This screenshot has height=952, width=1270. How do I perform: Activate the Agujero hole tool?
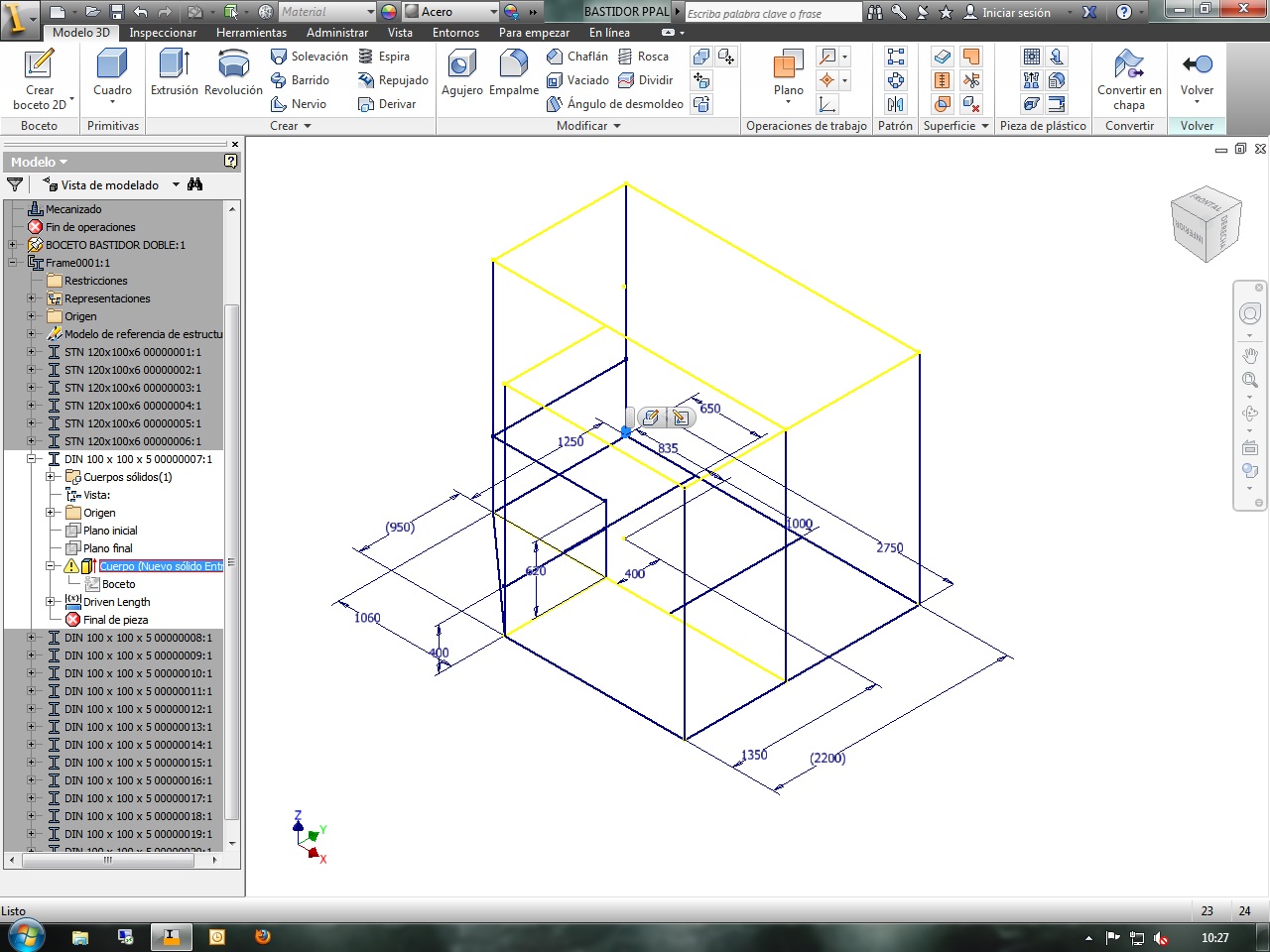[x=461, y=73]
